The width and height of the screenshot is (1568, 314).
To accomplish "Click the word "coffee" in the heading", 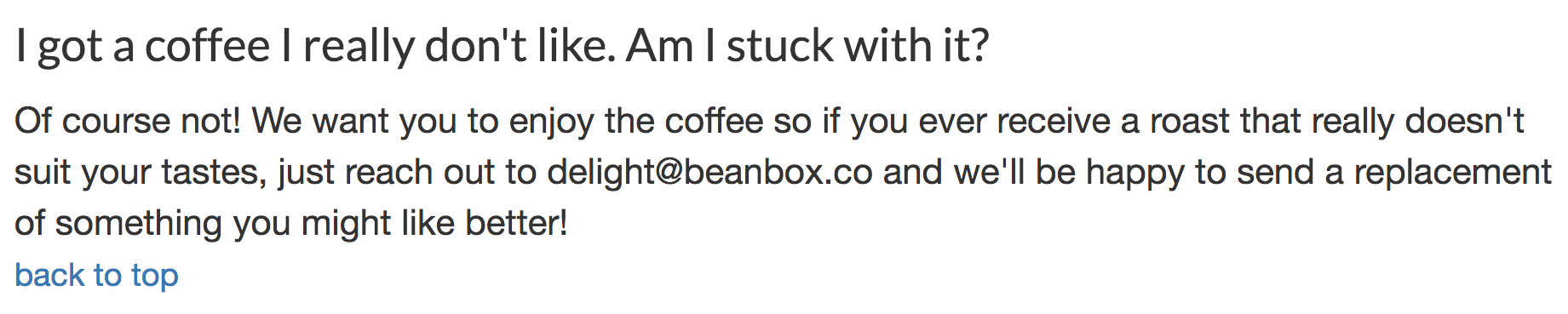I will tap(207, 46).
